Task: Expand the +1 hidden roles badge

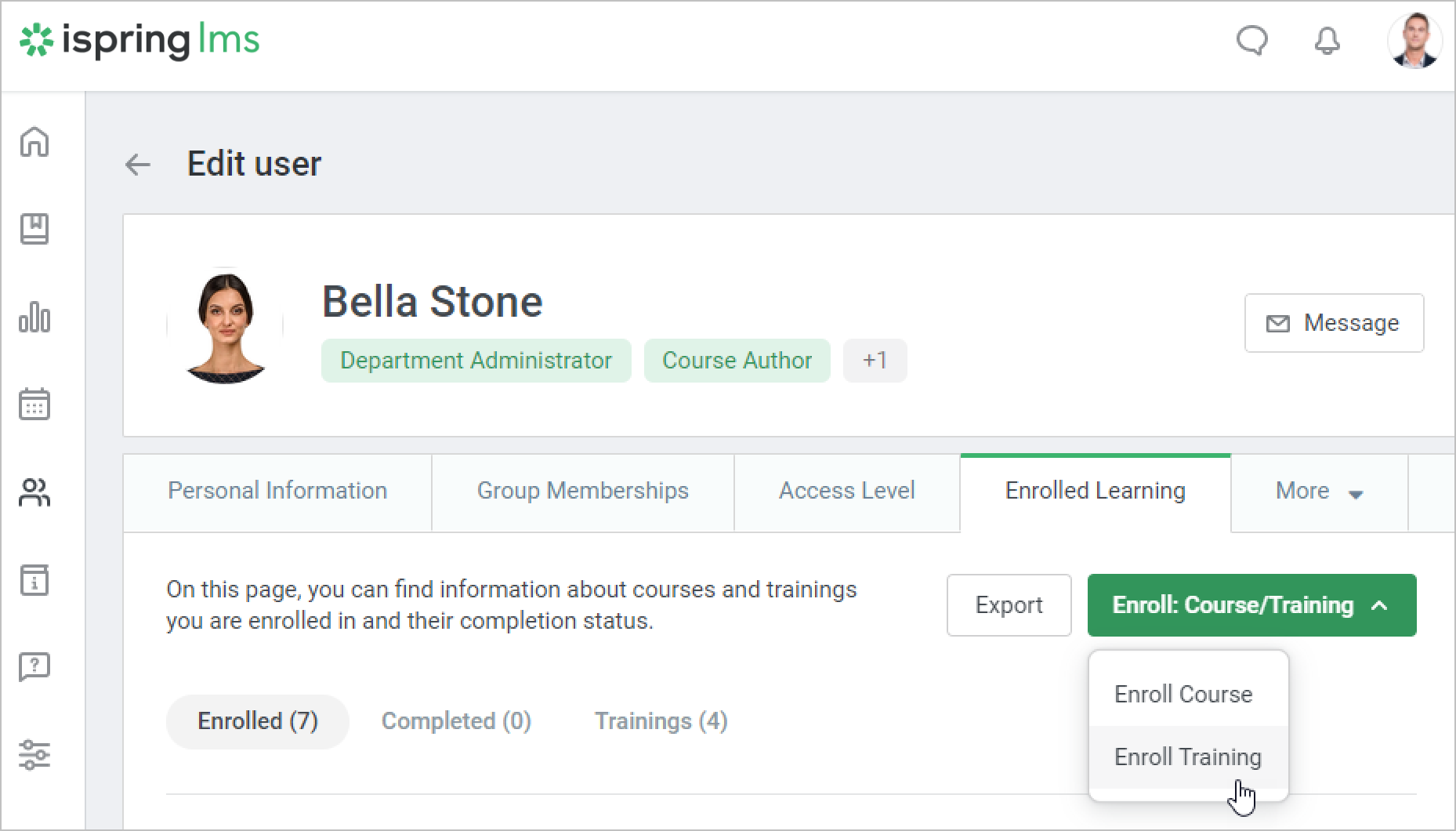Action: coord(875,361)
